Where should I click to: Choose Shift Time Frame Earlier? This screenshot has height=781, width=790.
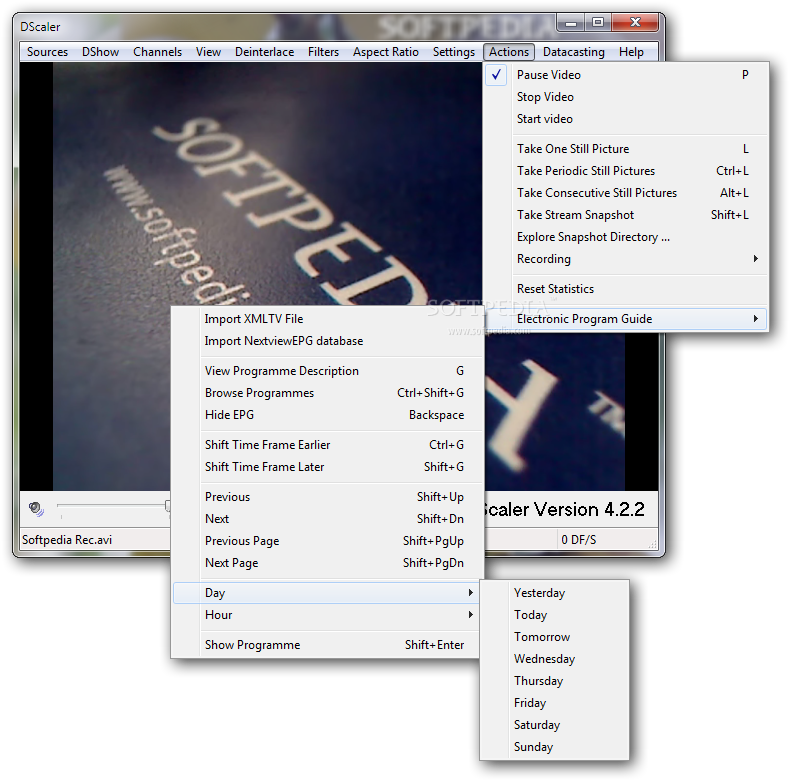pos(326,445)
